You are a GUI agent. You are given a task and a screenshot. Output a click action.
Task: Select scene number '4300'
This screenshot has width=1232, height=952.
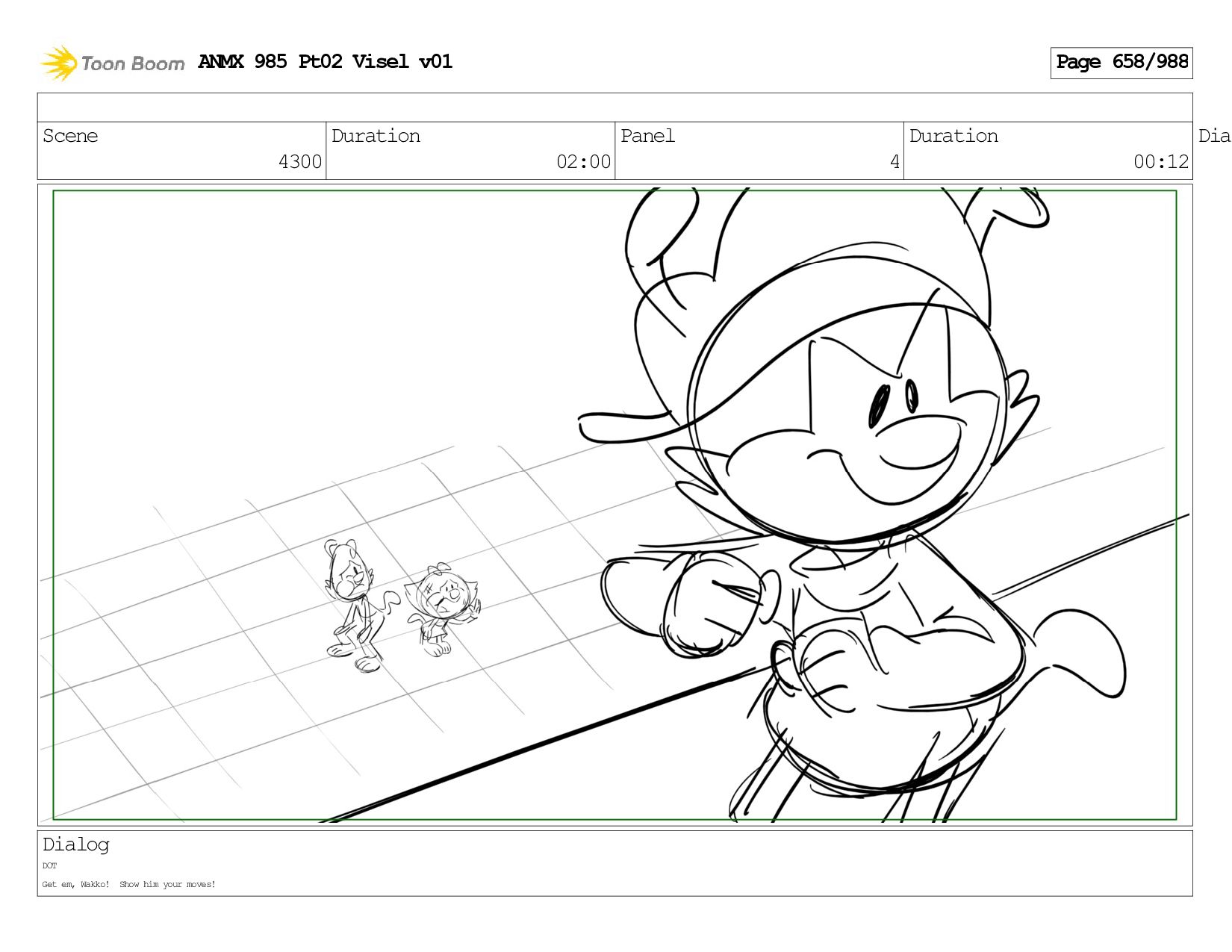[x=300, y=162]
